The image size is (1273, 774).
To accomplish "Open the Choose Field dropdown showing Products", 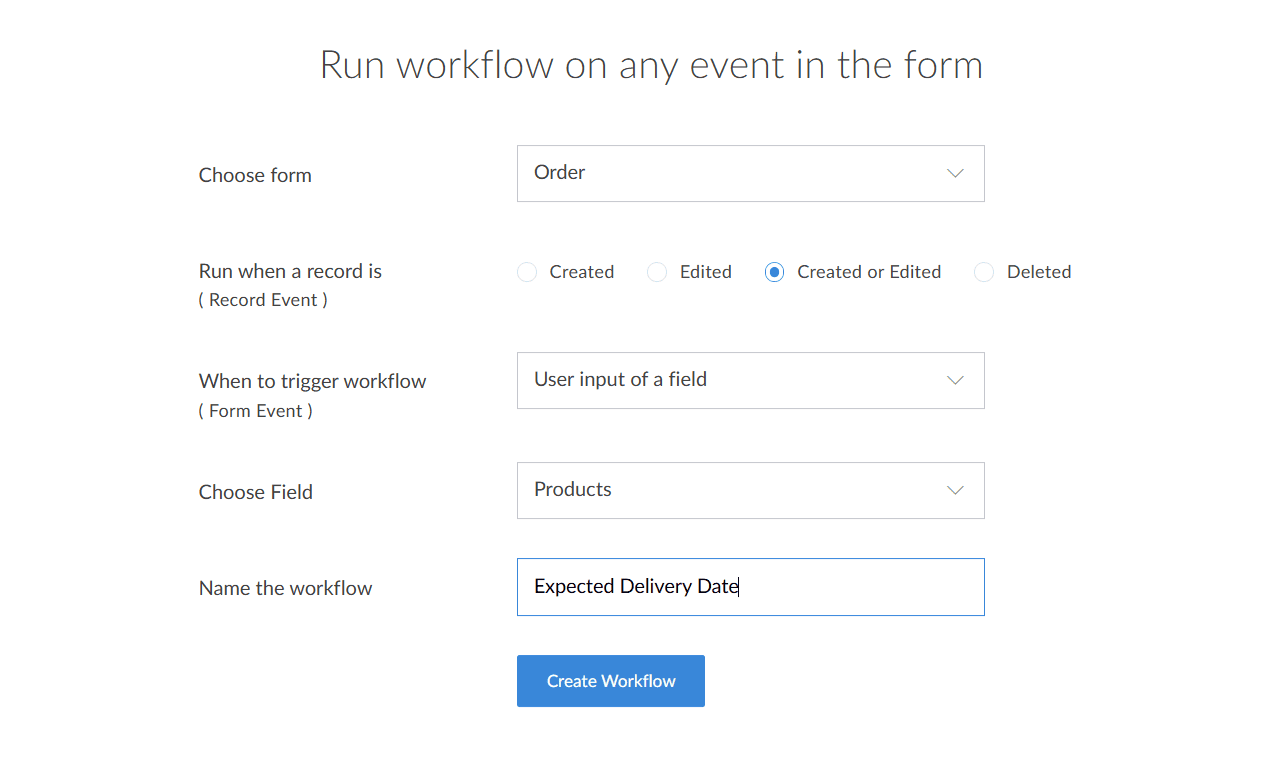I will 750,490.
